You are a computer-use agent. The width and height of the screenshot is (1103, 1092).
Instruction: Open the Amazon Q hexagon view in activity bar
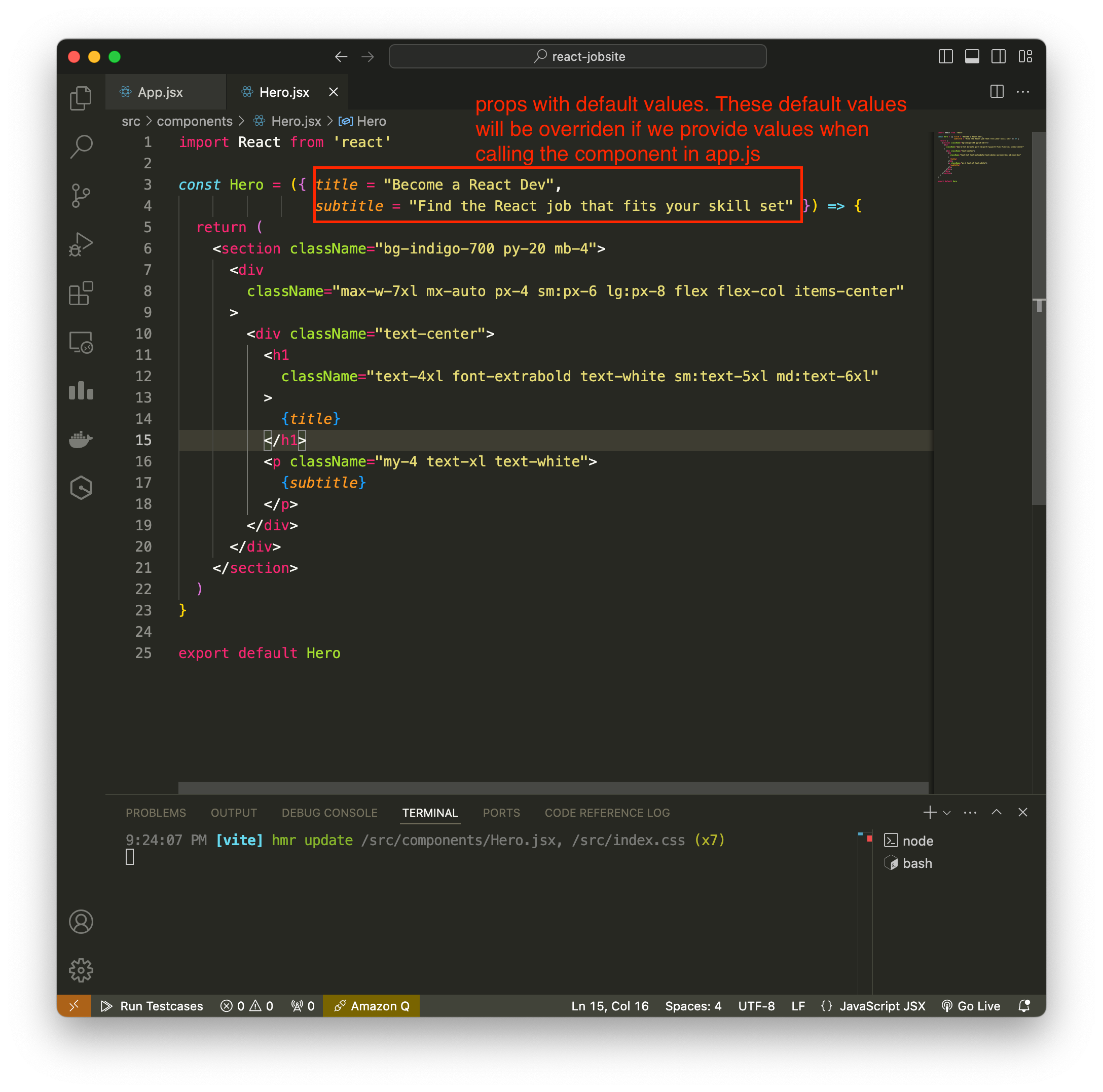point(81,488)
